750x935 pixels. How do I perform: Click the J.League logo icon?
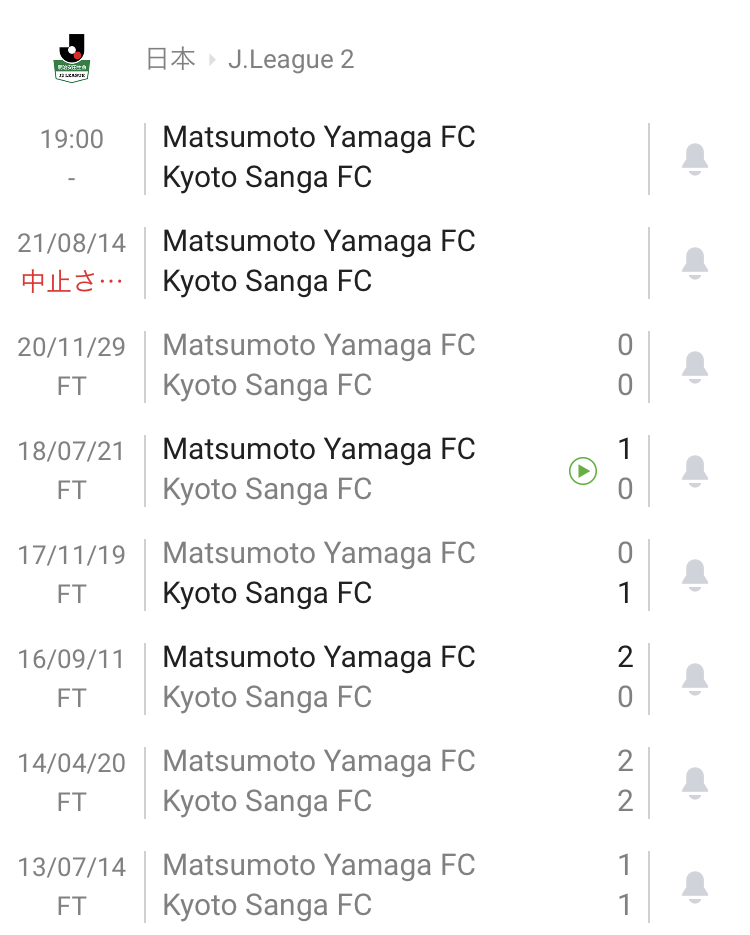[x=71, y=59]
